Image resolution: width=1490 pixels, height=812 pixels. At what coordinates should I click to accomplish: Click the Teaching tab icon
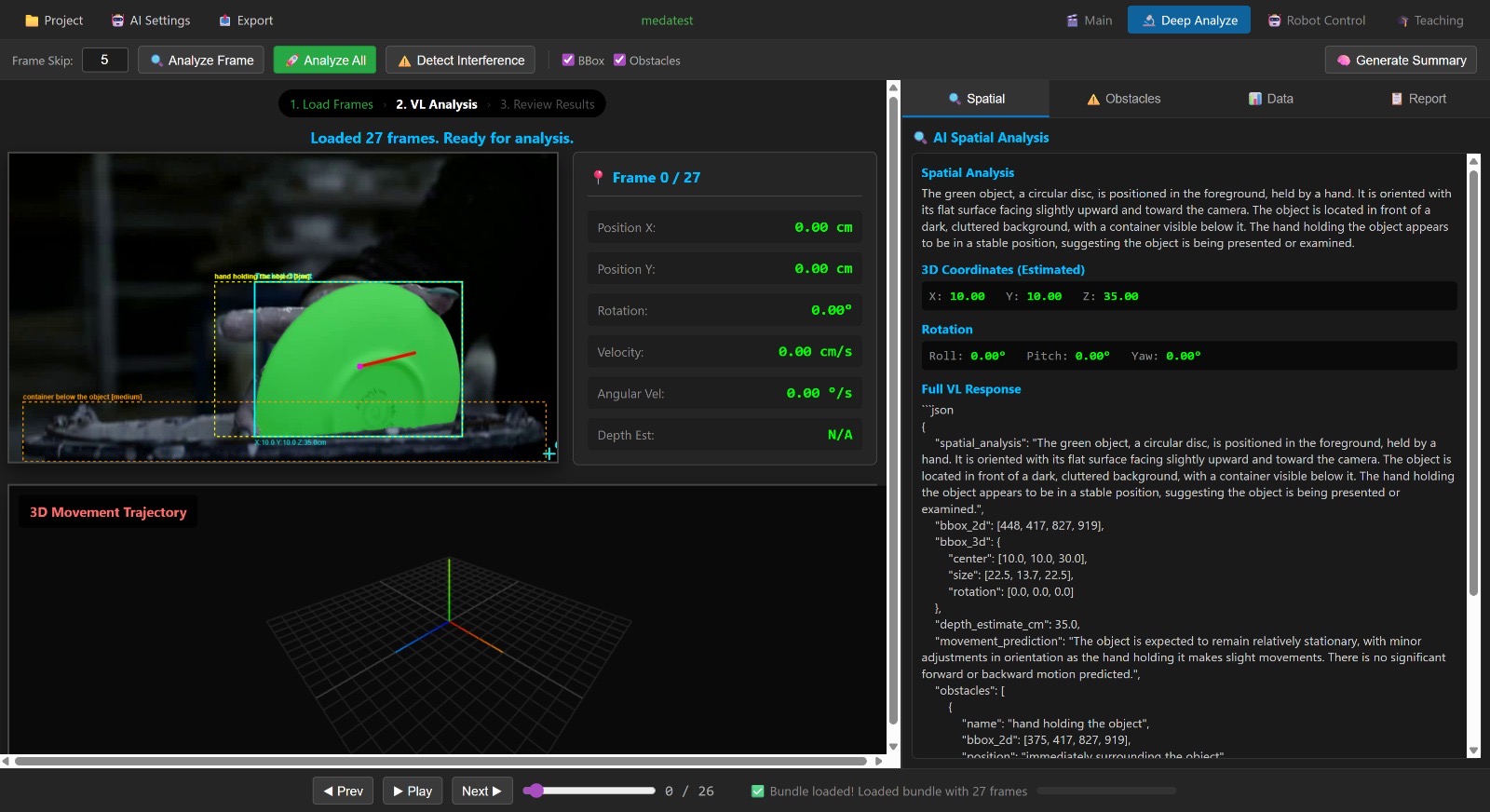pos(1403,20)
